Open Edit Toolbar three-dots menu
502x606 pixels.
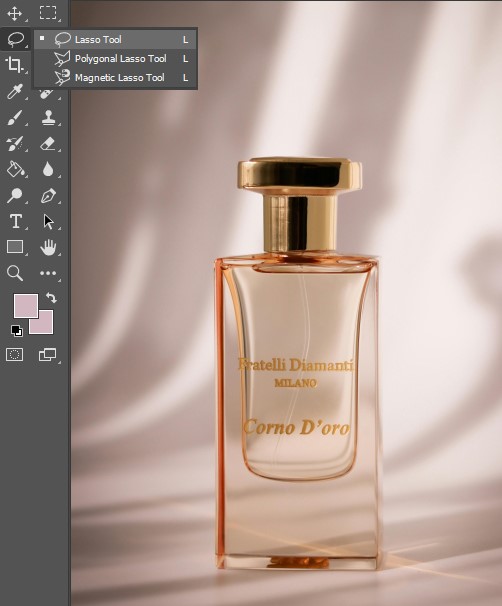[x=48, y=273]
